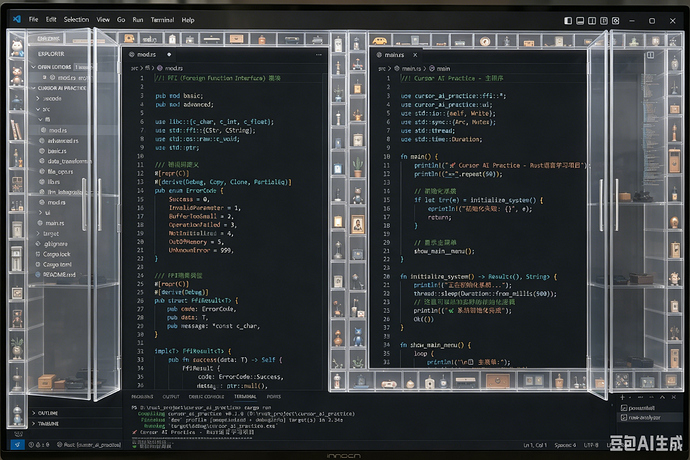
Task: Switch to the PORTS panel tab
Action: coord(274,397)
